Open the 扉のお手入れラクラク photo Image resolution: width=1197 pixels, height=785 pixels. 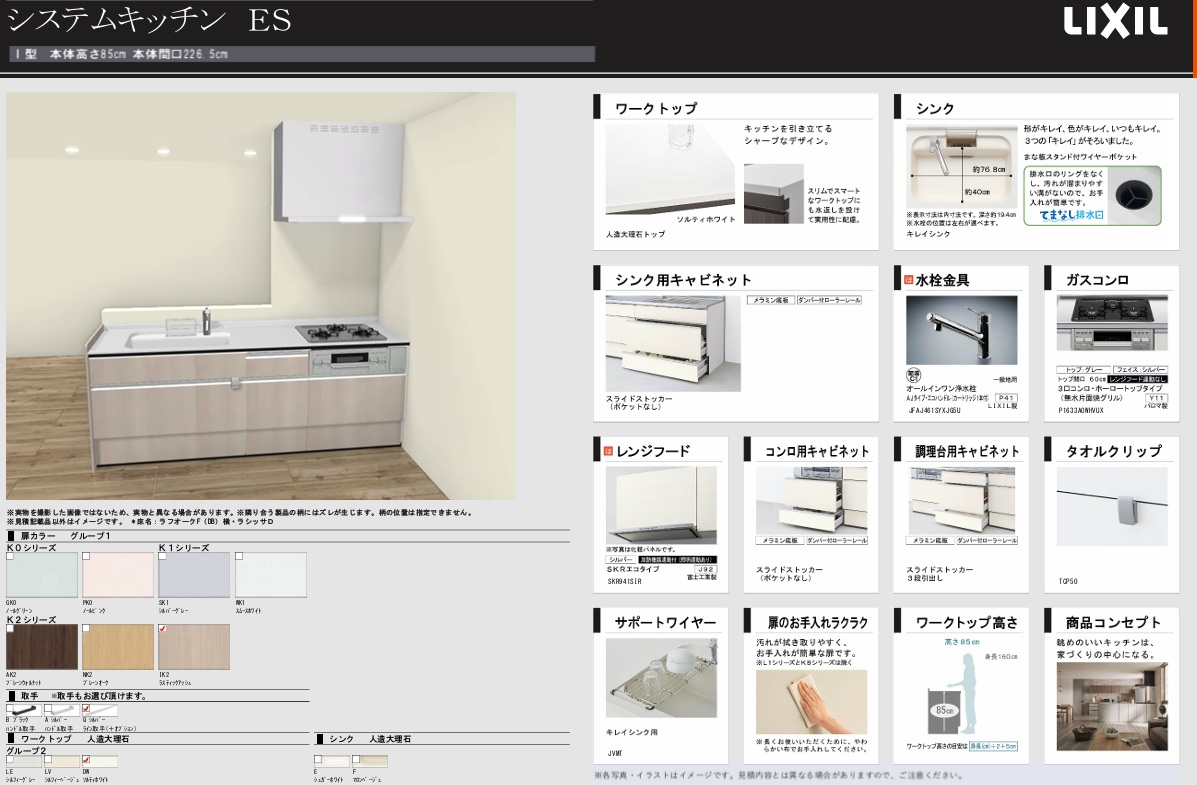811,702
